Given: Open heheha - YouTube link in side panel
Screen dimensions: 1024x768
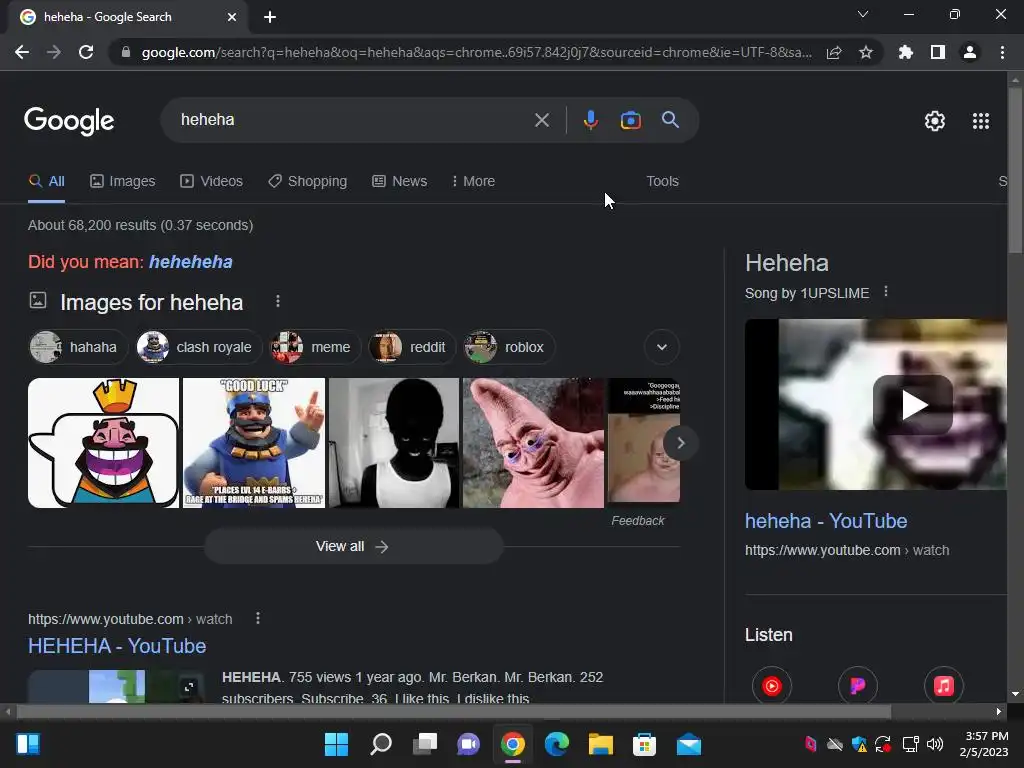Looking at the screenshot, I should coord(825,520).
